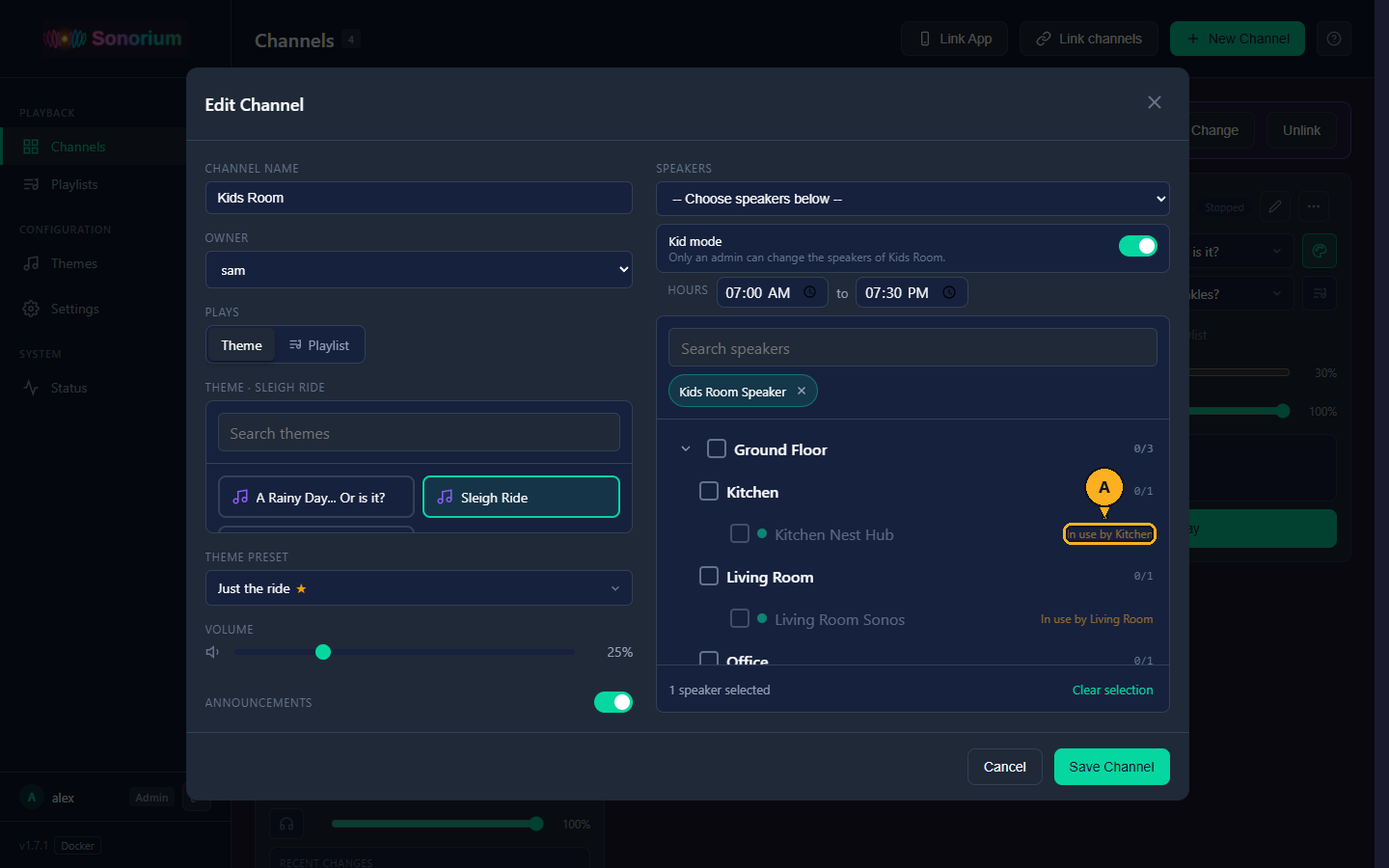Screen dimensions: 1389x868
Task: Open Themes in the sidebar
Action: tap(93, 263)
